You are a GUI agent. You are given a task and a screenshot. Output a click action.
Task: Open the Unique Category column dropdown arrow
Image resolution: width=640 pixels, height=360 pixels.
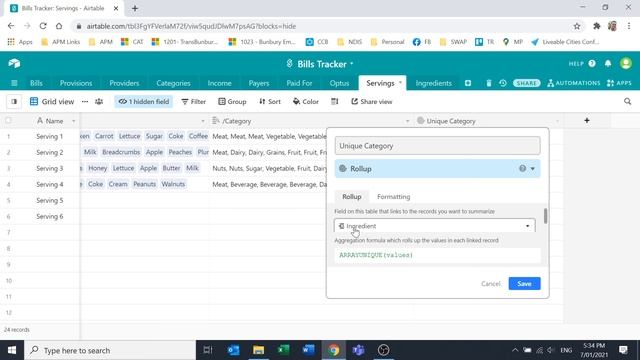[558, 121]
